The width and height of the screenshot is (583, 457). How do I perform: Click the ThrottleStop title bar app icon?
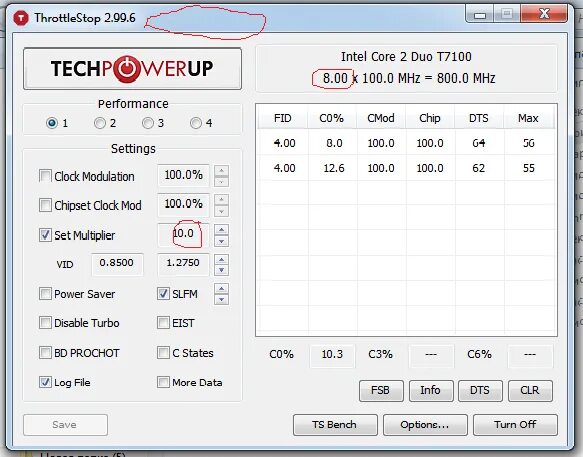coord(21,18)
